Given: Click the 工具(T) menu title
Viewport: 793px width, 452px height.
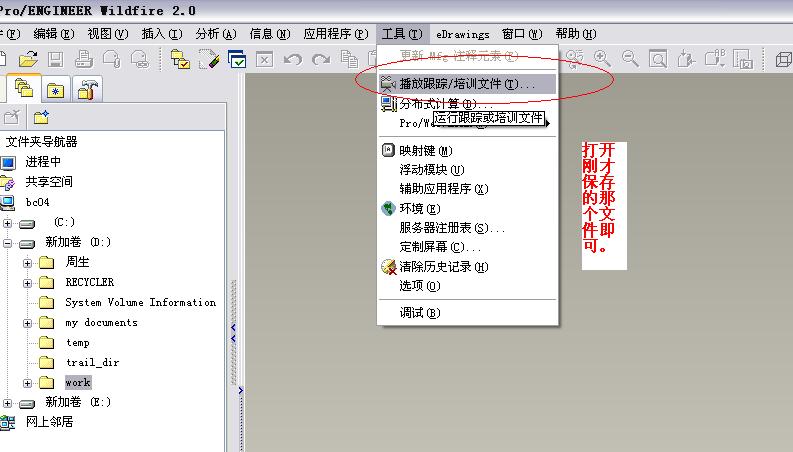Looking at the screenshot, I should [x=402, y=34].
